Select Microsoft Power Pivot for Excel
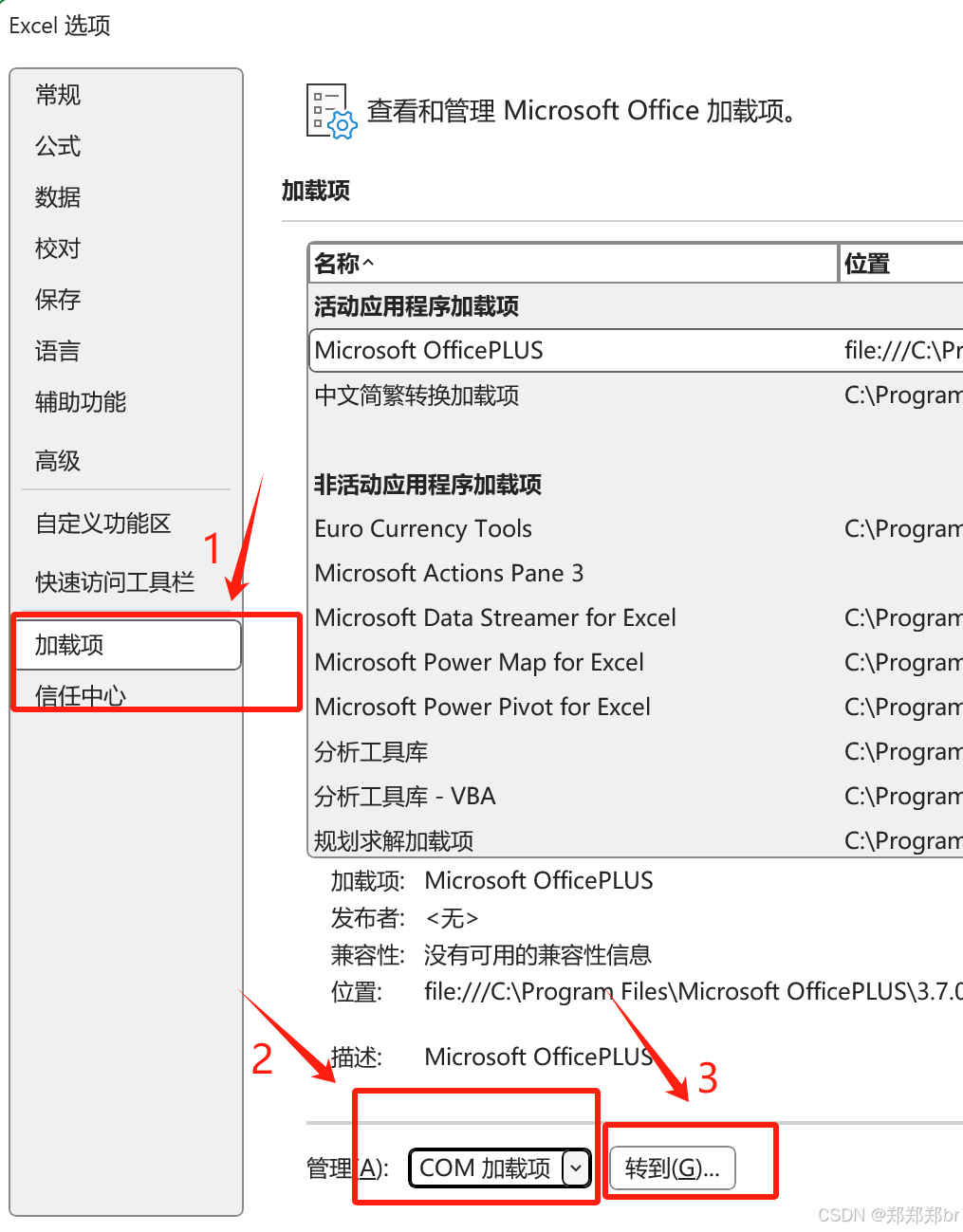 tap(482, 707)
